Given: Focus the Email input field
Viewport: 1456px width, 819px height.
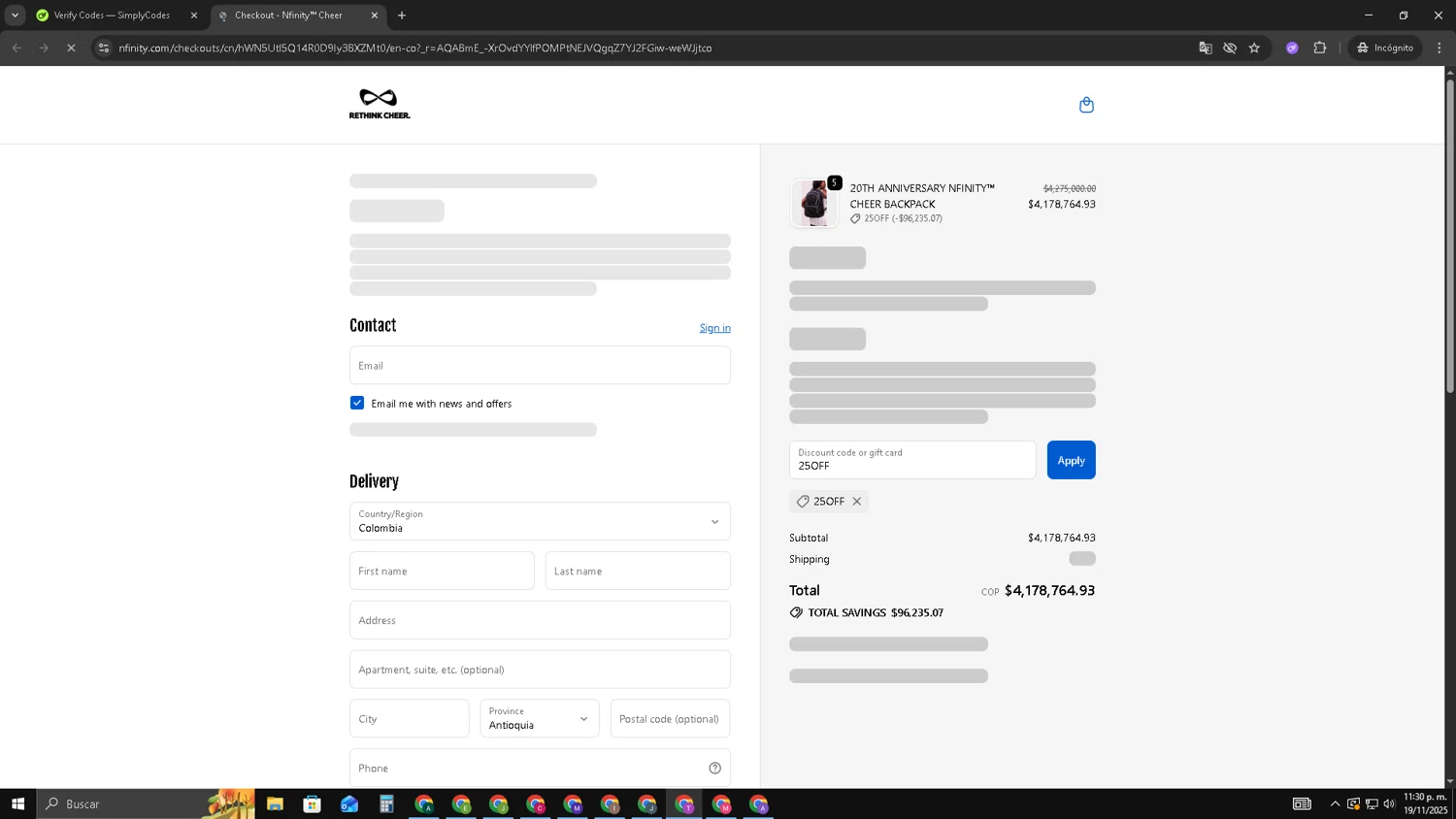Looking at the screenshot, I should tap(540, 366).
